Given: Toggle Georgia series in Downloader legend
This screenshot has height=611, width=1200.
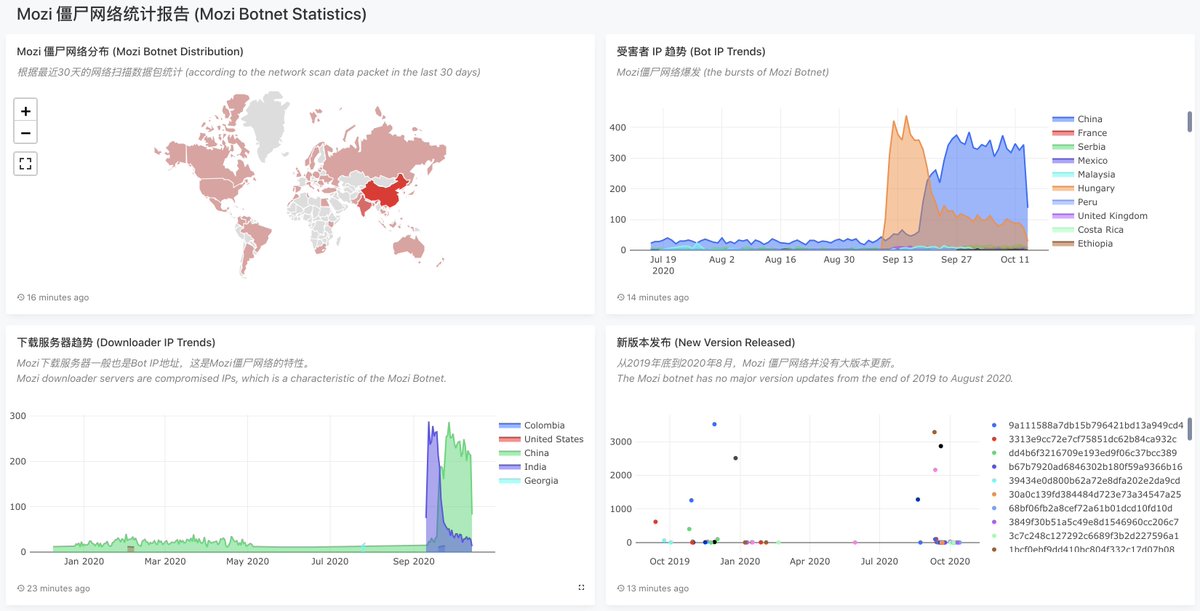Looking at the screenshot, I should (528, 481).
